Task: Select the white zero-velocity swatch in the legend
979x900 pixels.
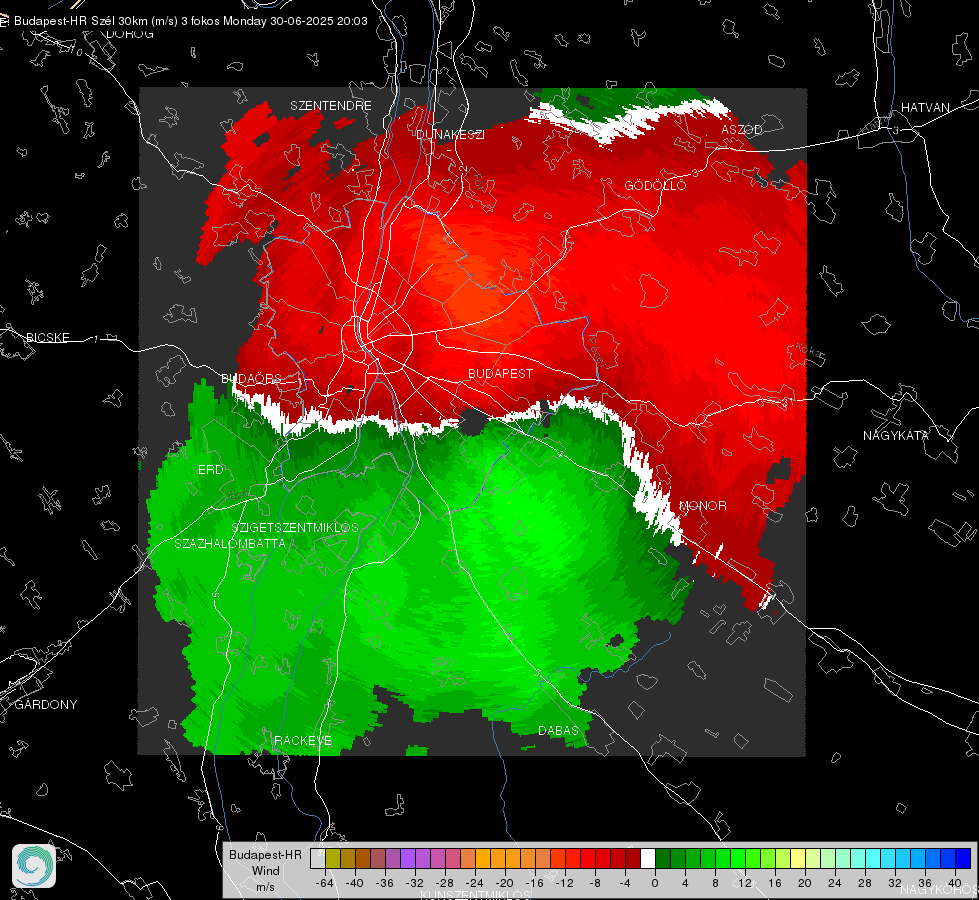Action: (x=648, y=859)
